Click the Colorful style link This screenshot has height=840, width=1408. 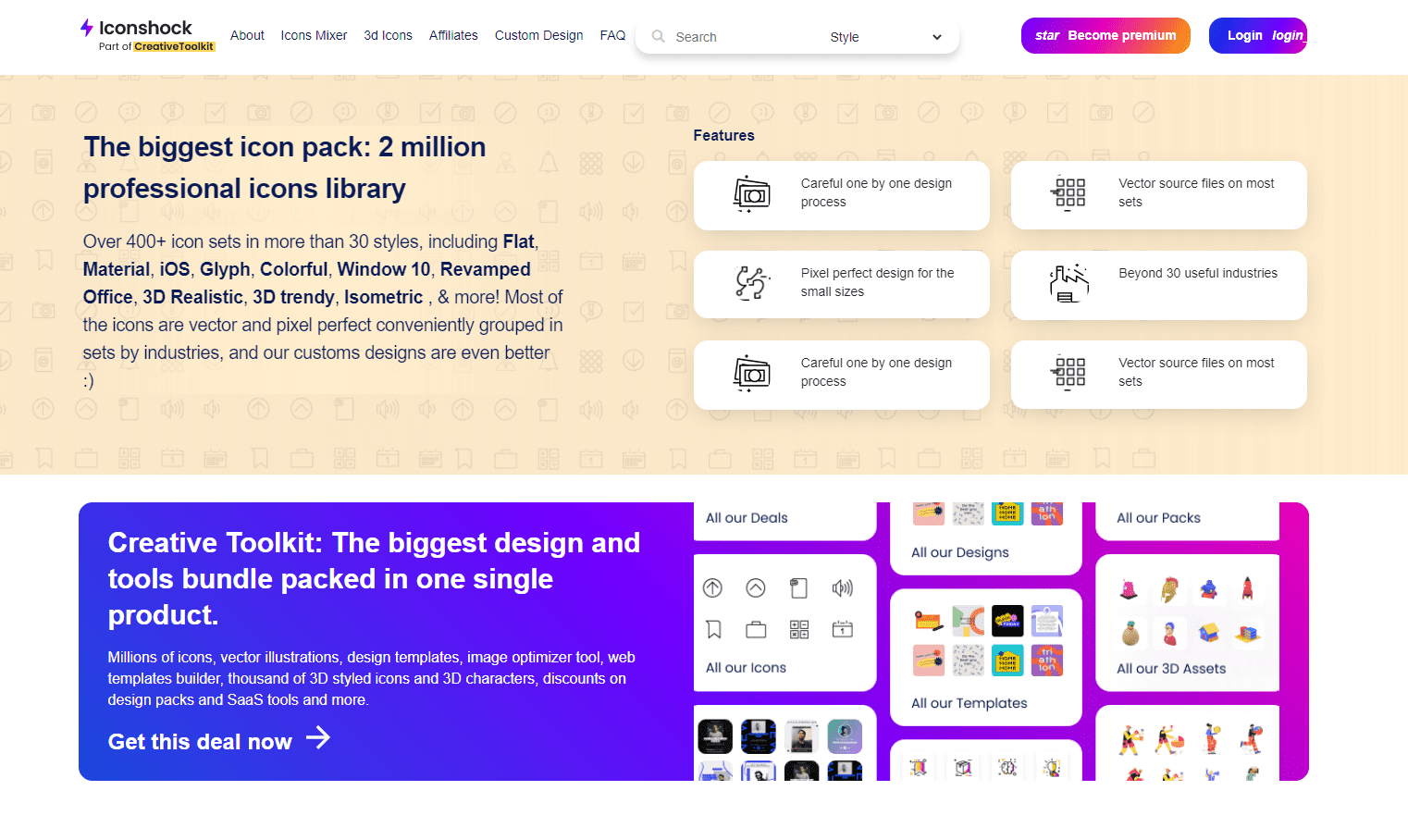coord(294,269)
